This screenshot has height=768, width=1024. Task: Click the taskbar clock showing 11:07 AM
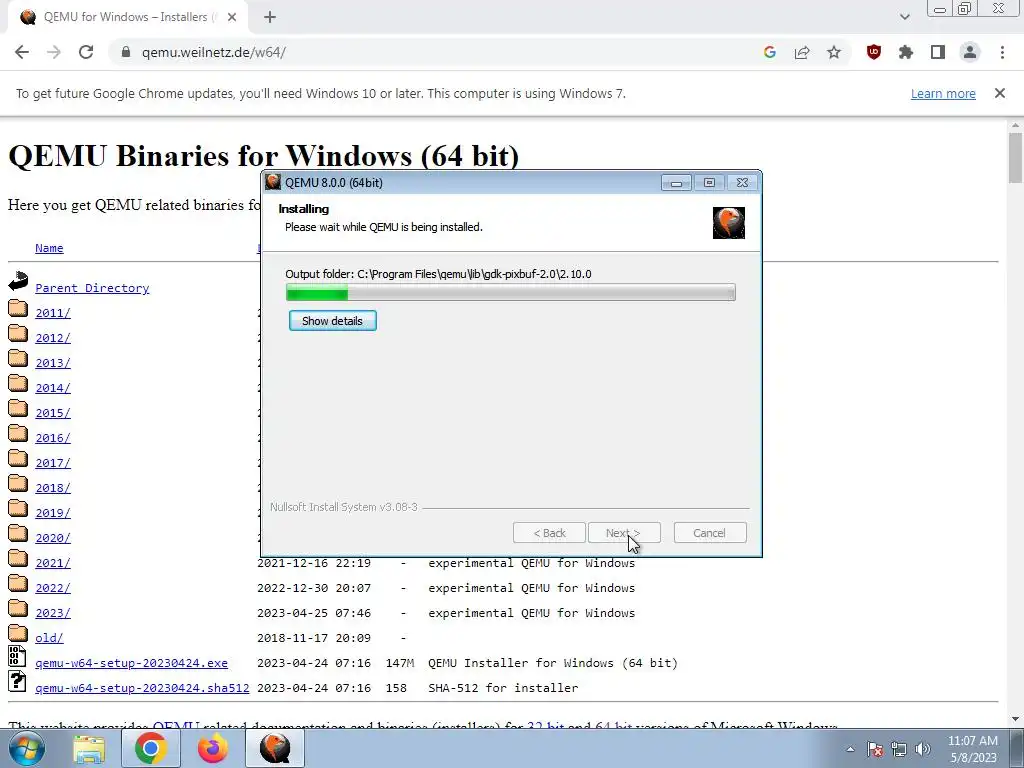click(x=973, y=749)
